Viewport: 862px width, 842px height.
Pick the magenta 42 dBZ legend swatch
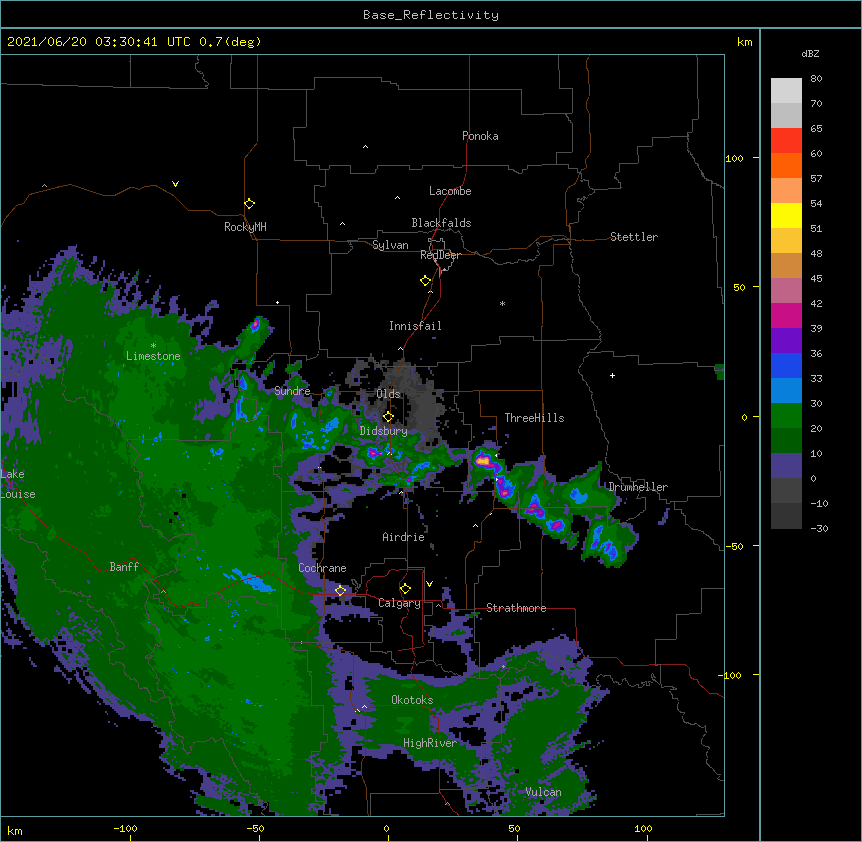[786, 315]
